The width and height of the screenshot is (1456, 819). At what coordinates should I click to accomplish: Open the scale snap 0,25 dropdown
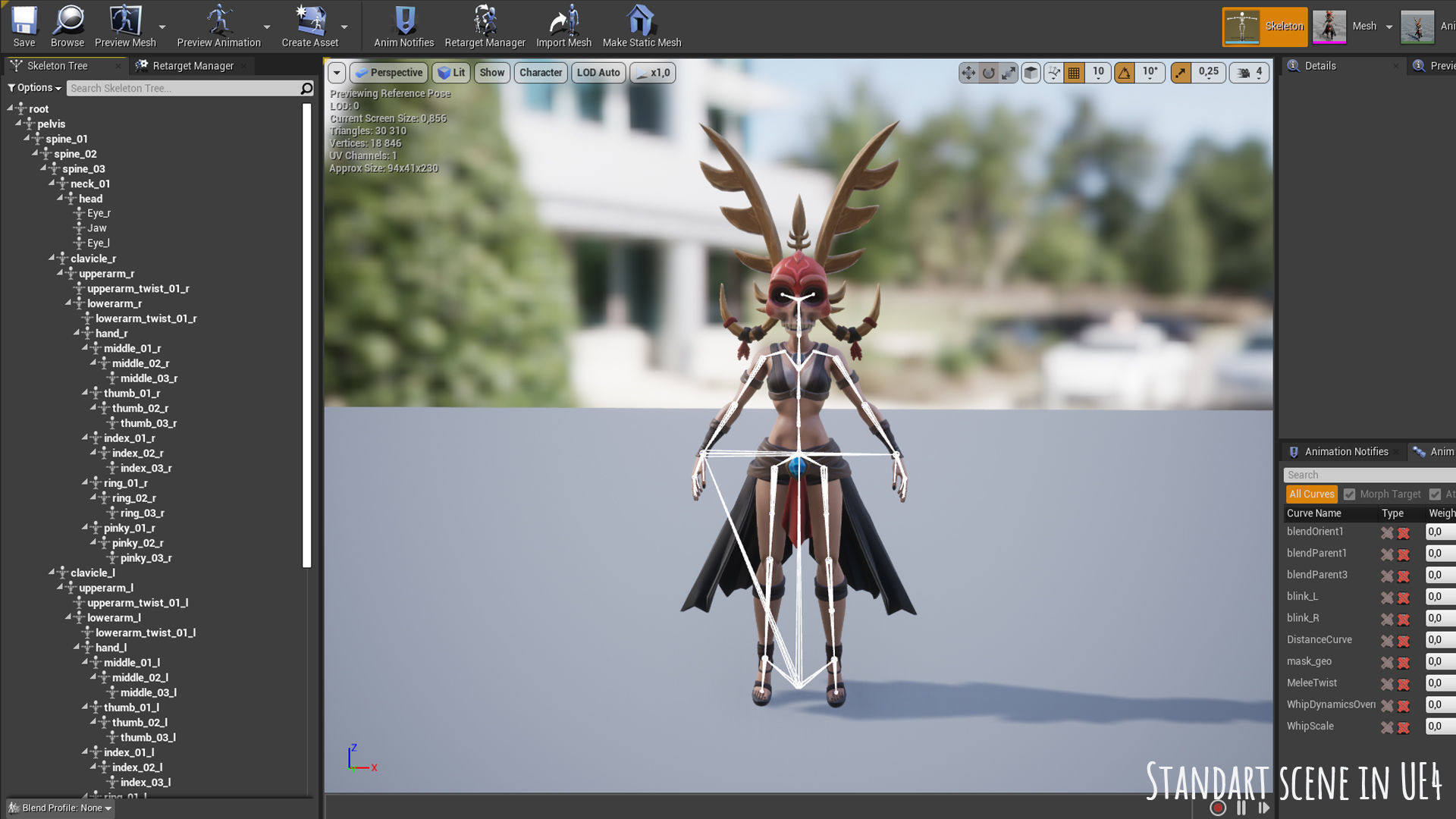(1209, 73)
